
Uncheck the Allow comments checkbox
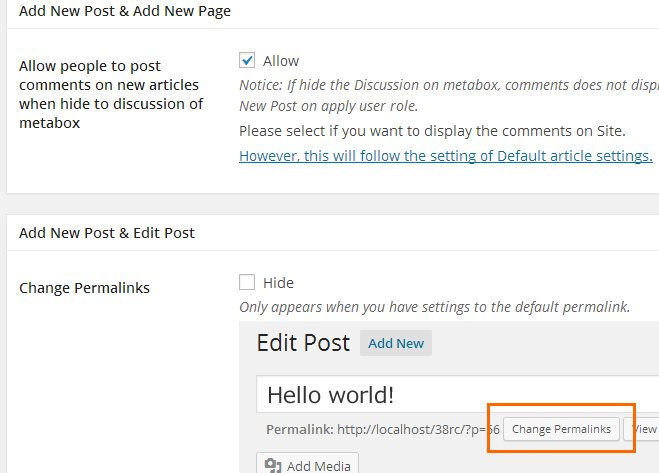[x=247, y=60]
